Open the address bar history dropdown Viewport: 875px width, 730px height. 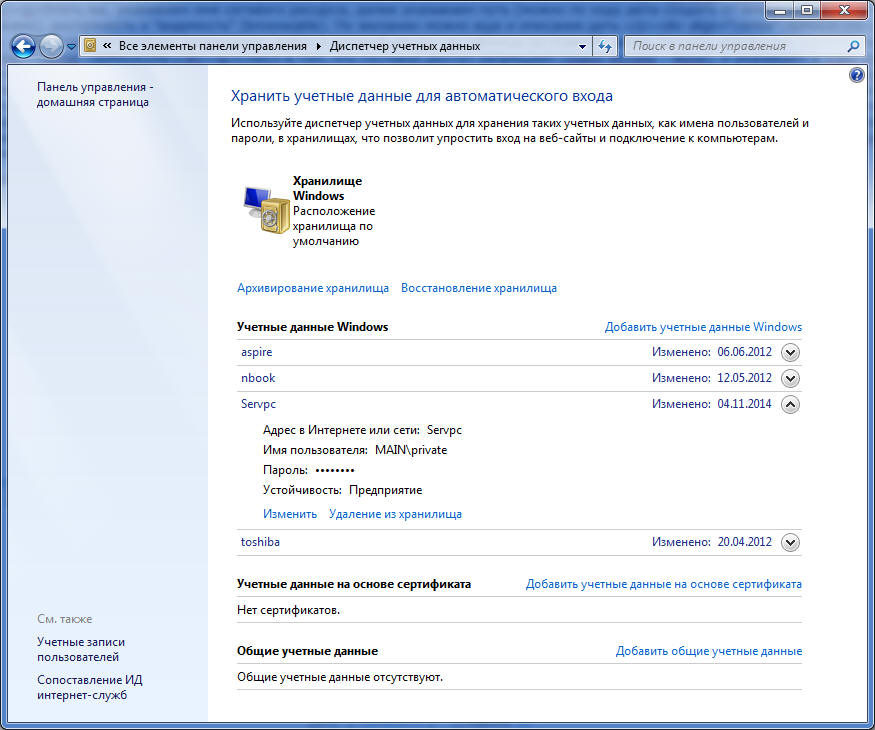coord(582,46)
